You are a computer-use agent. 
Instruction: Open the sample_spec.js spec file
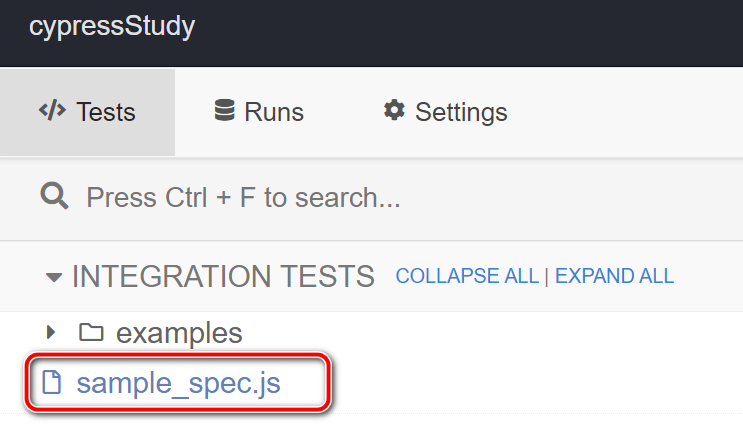point(179,383)
